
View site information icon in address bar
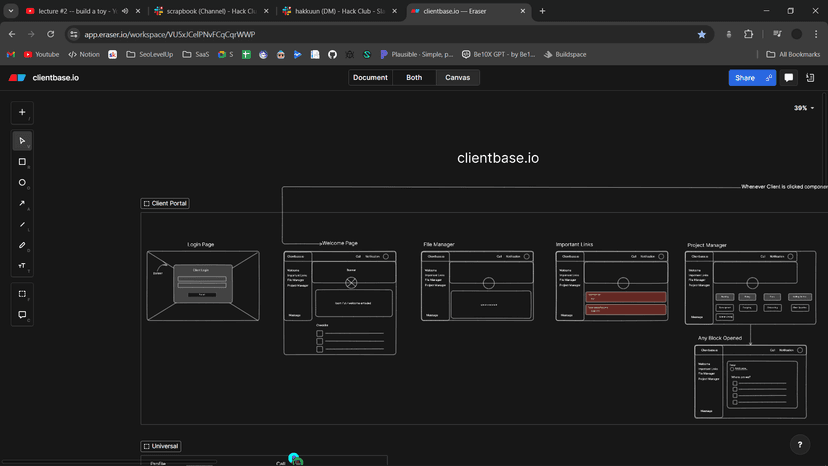coord(74,34)
